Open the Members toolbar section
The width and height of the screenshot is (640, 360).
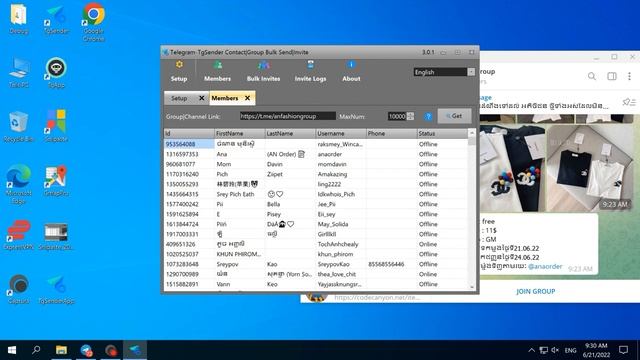pyautogui.click(x=217, y=71)
